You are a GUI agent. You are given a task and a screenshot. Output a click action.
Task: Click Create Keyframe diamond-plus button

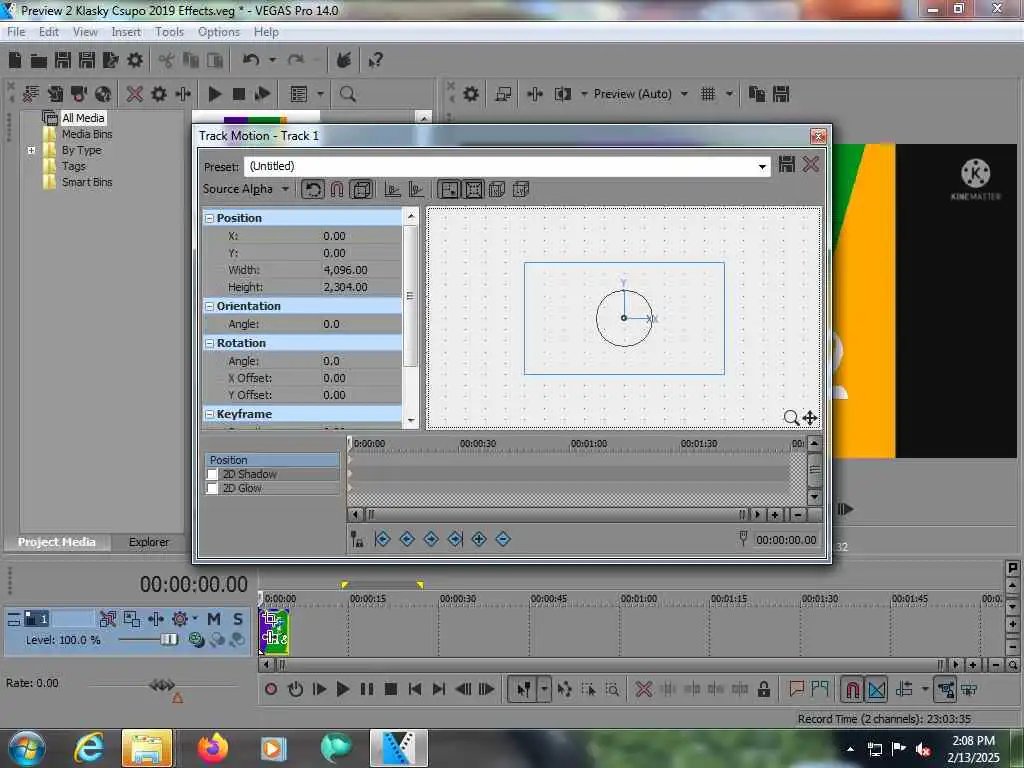coord(479,539)
